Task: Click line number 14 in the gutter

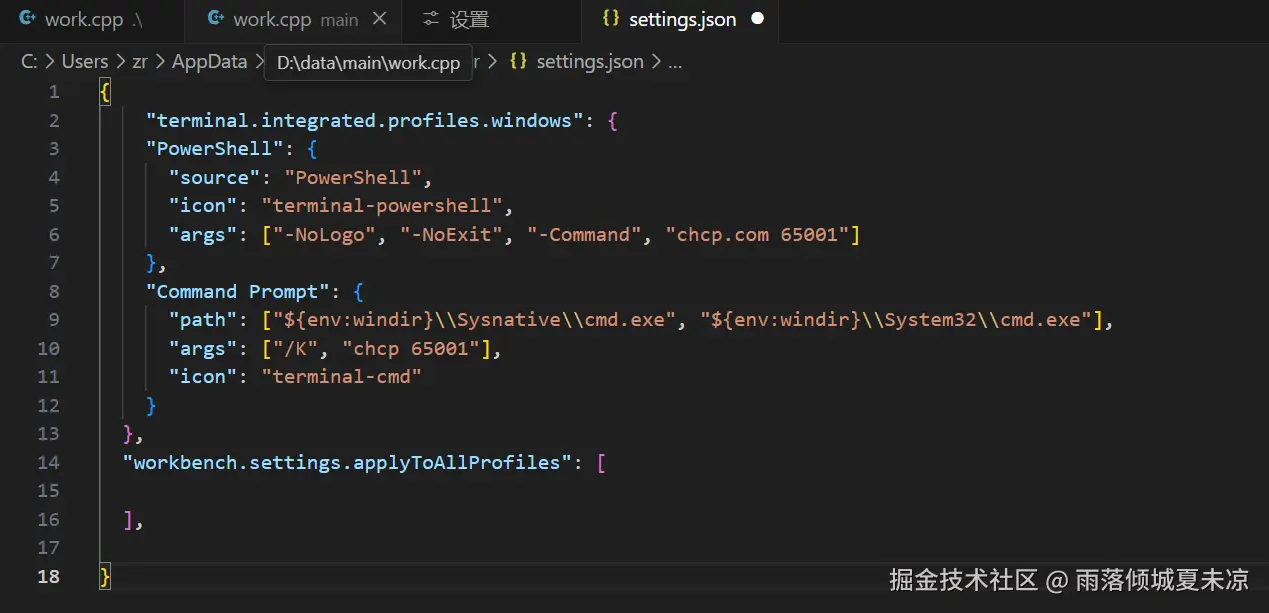Action: (x=48, y=462)
